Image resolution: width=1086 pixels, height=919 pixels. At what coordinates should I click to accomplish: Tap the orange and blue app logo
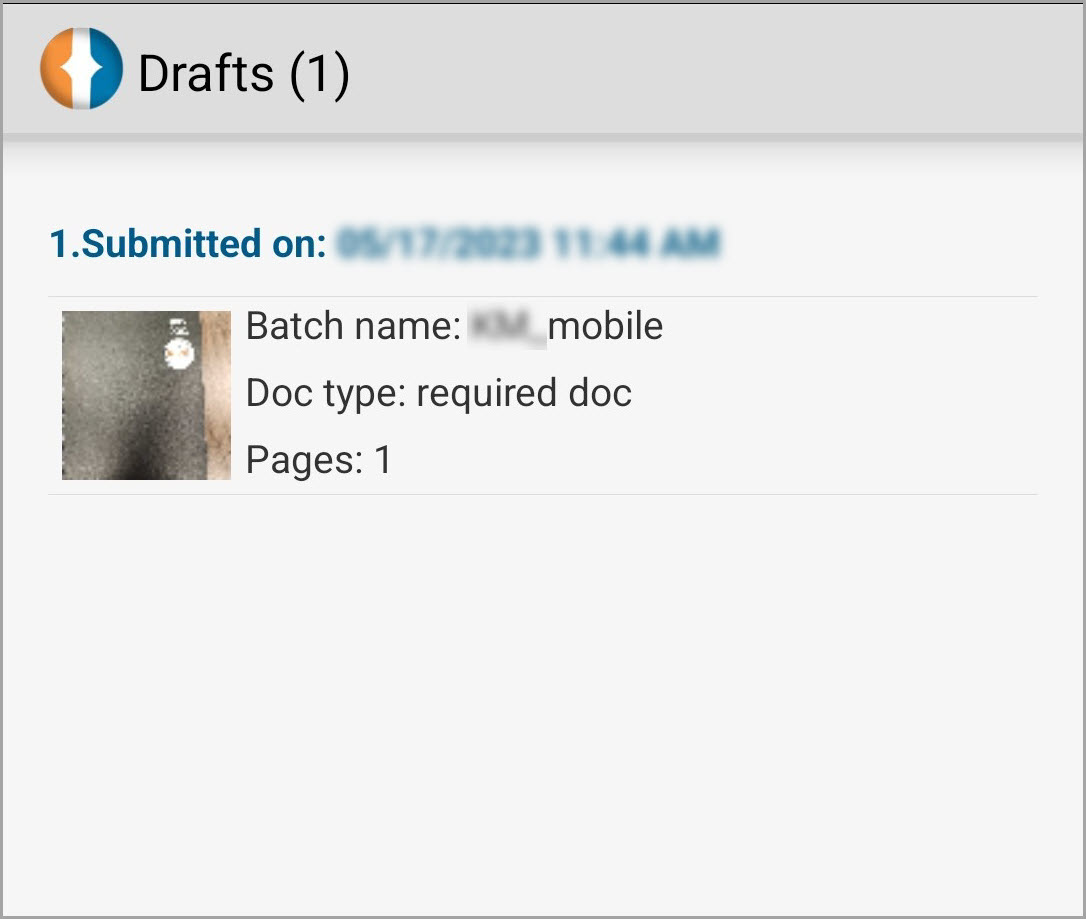tap(82, 69)
